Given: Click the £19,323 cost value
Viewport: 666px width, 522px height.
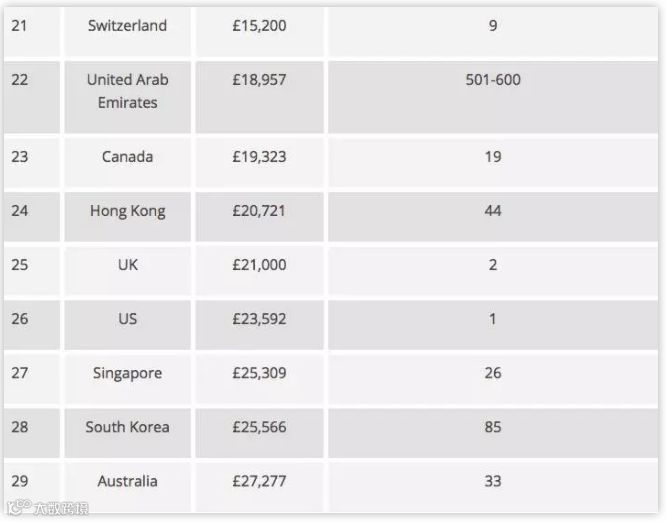Looking at the screenshot, I should (x=259, y=157).
